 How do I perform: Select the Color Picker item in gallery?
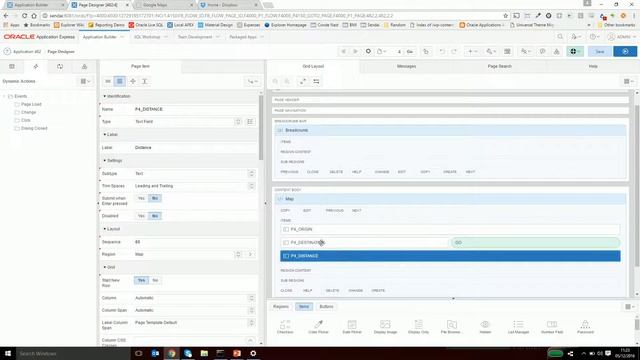coord(318,327)
